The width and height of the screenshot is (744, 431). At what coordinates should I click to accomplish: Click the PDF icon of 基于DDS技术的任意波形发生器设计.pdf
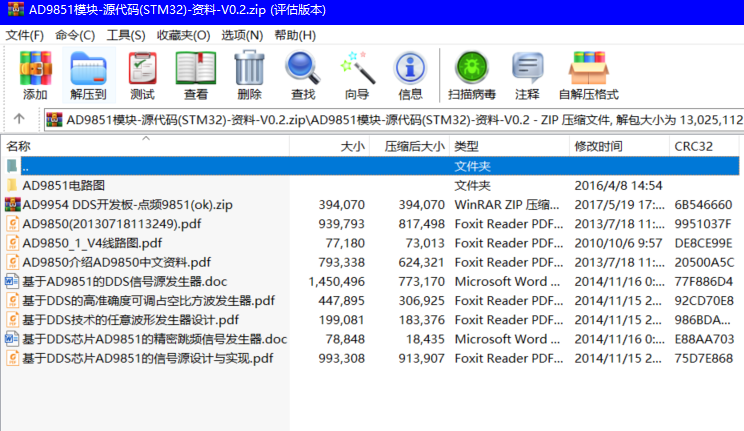coord(12,320)
